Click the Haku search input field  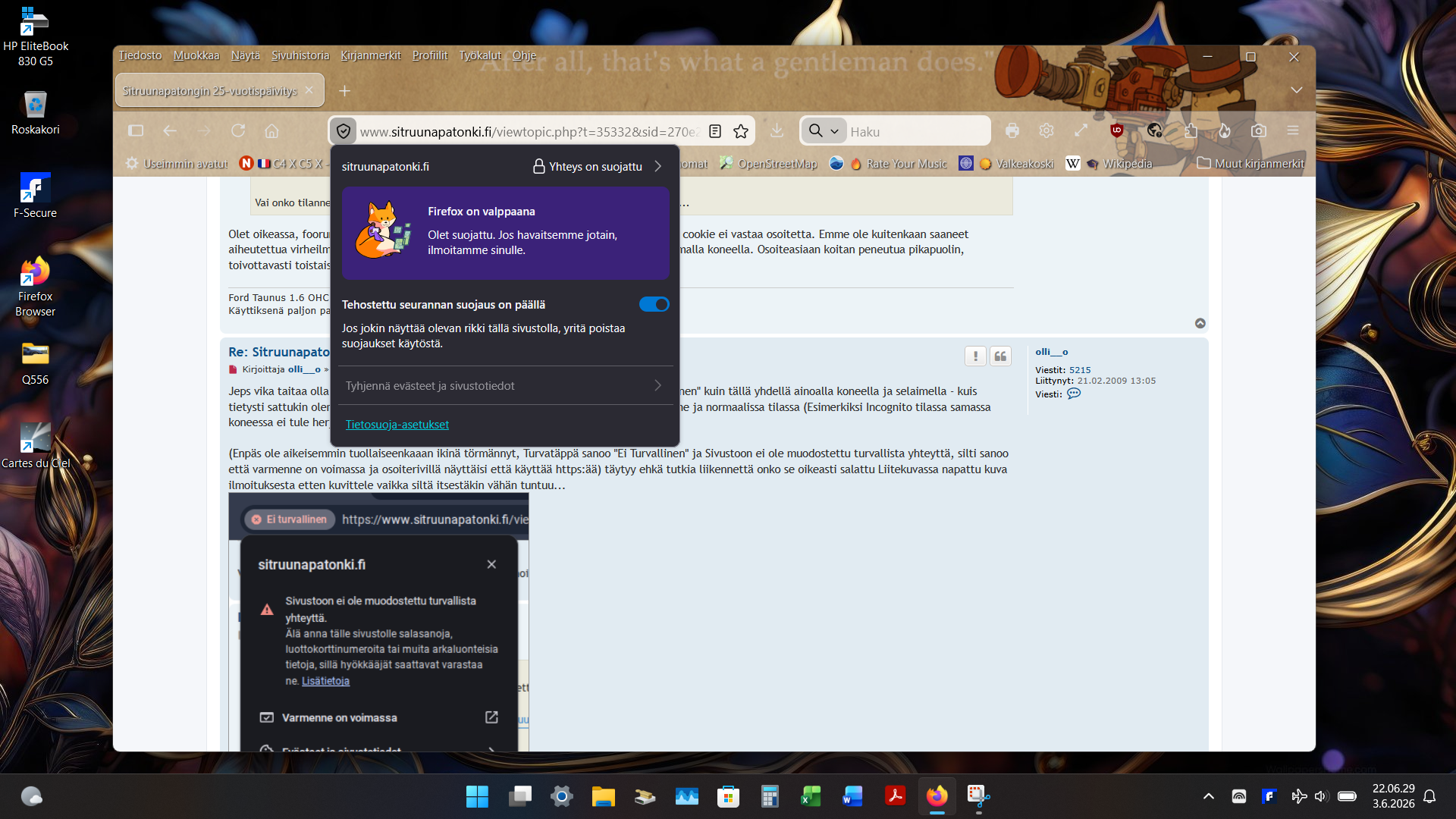[916, 131]
